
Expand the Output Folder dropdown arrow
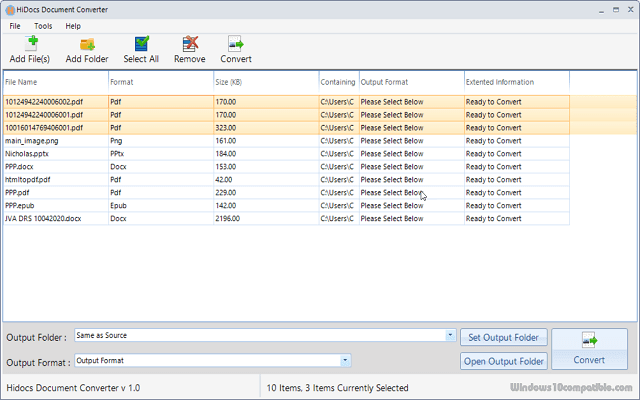pos(450,336)
